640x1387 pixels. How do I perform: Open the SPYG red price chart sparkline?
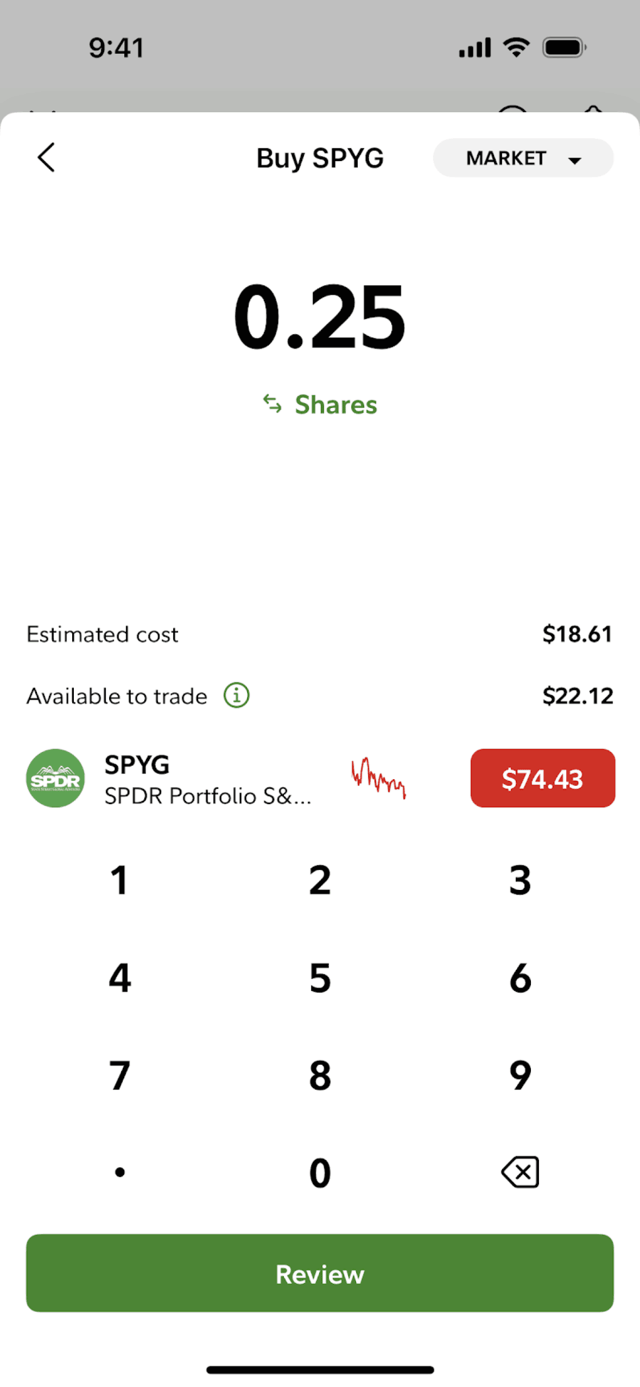point(378,778)
